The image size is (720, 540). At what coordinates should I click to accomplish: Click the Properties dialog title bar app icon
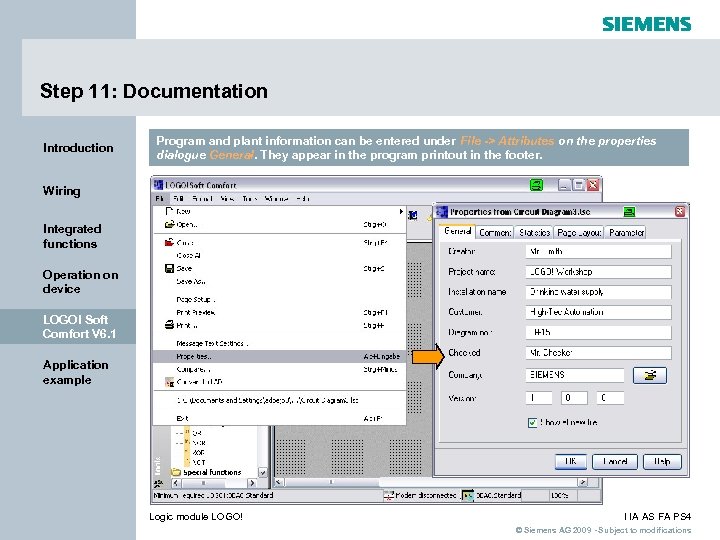coord(442,212)
